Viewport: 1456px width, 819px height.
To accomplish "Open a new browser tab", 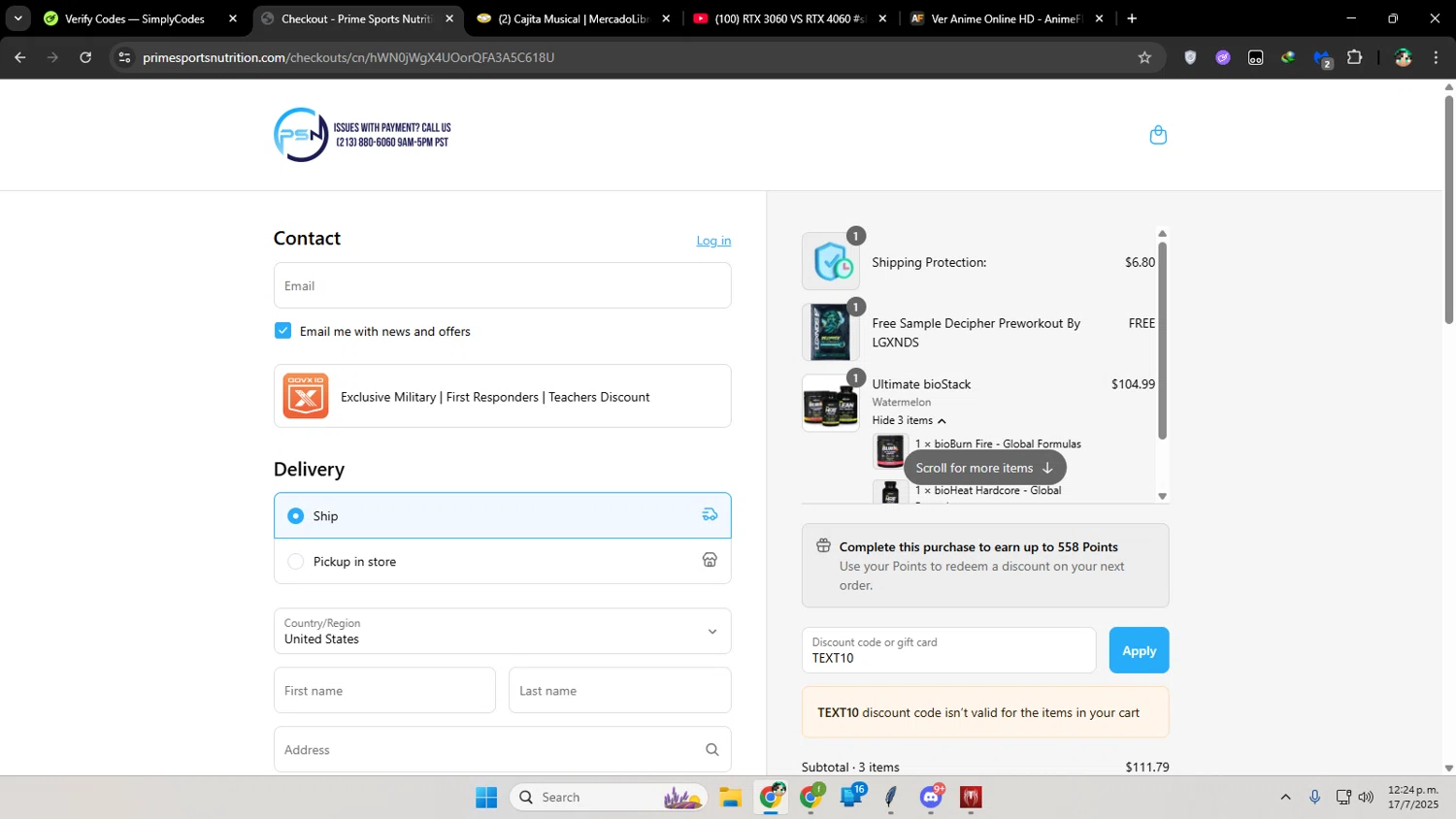I will [x=1132, y=18].
